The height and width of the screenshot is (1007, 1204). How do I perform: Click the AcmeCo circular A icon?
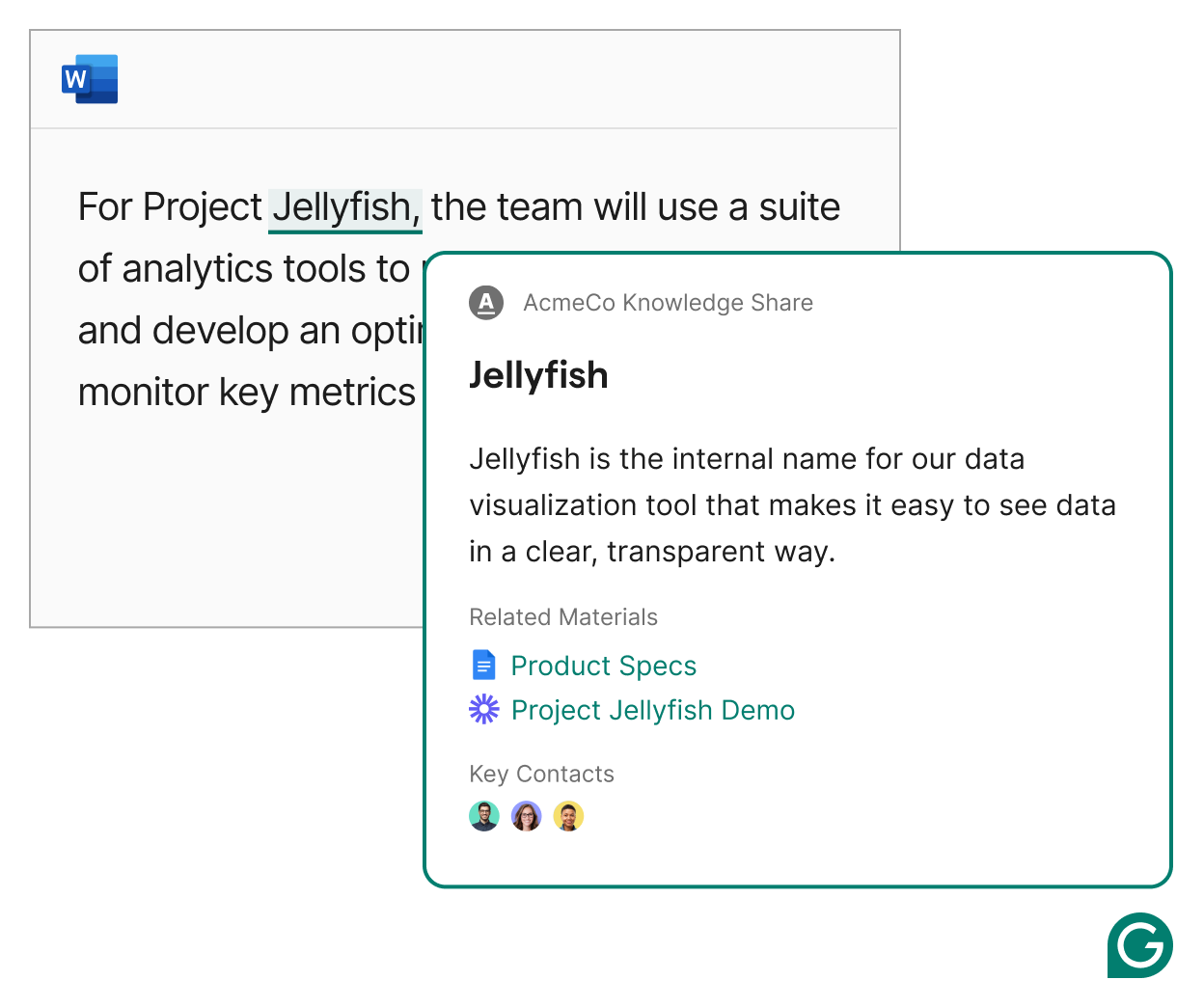coord(486,303)
